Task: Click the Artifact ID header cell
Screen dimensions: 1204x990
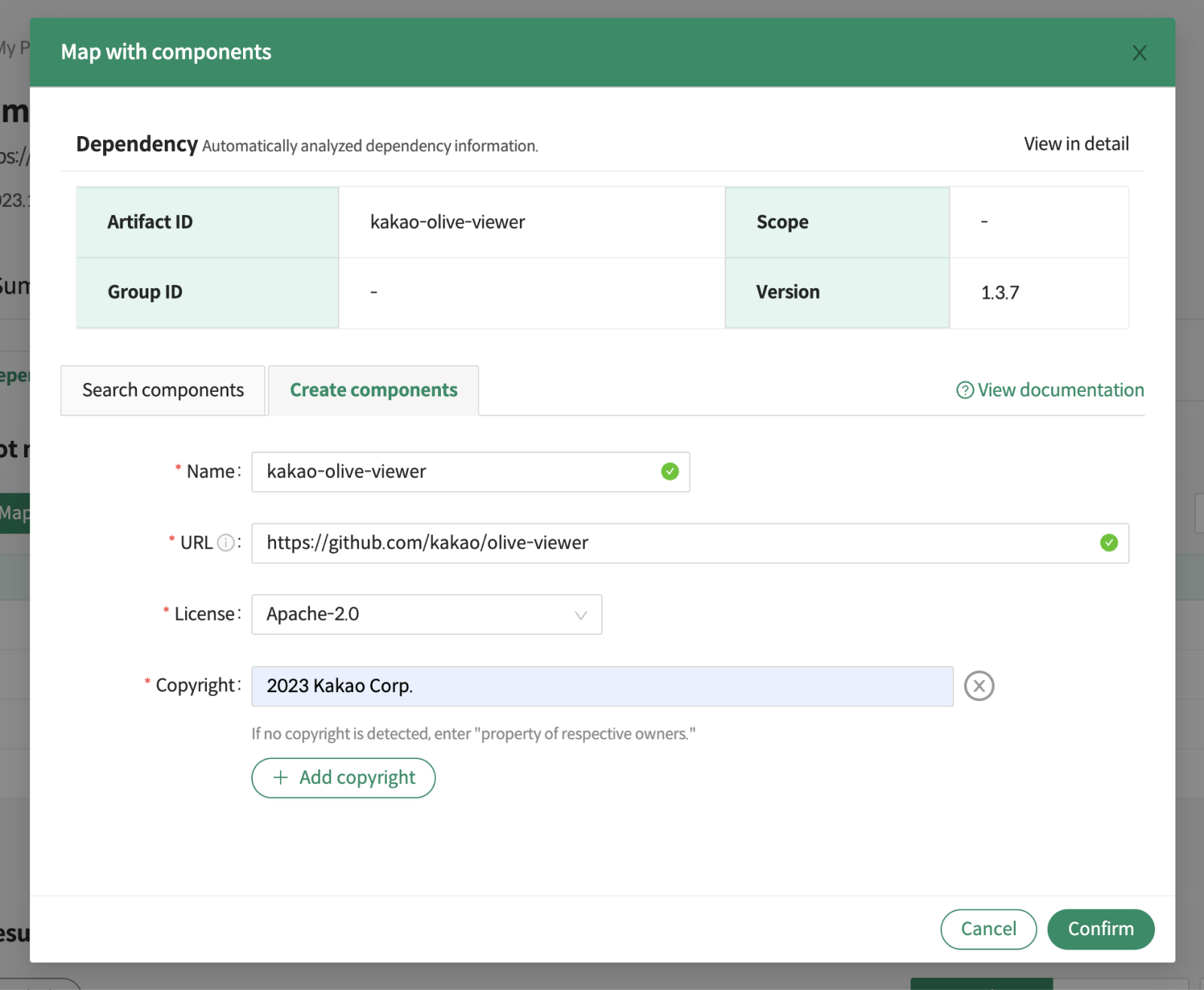Action: tap(207, 222)
